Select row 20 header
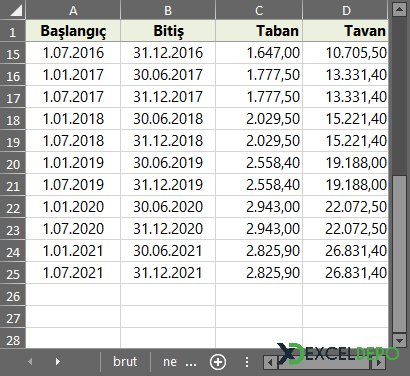This screenshot has width=410, height=376. pos(13,164)
